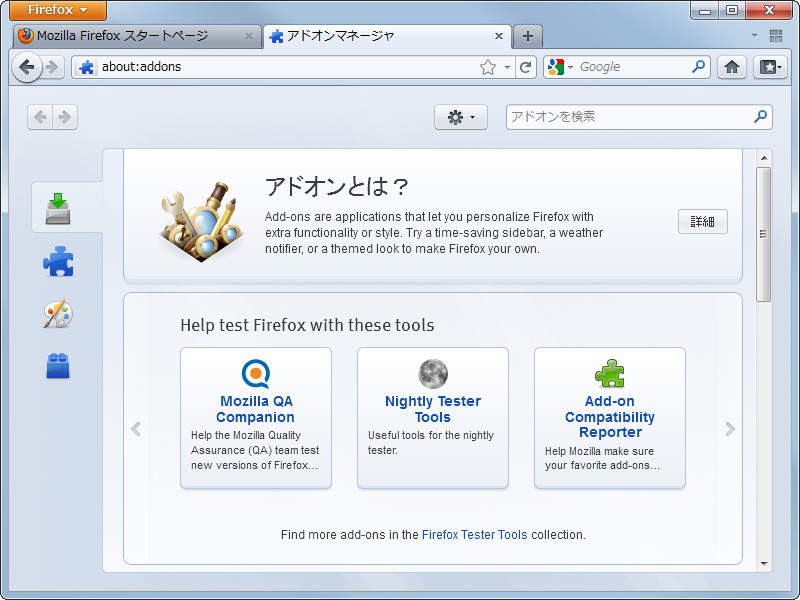Select the Plugins blue brick category
800x600 pixels.
point(58,366)
